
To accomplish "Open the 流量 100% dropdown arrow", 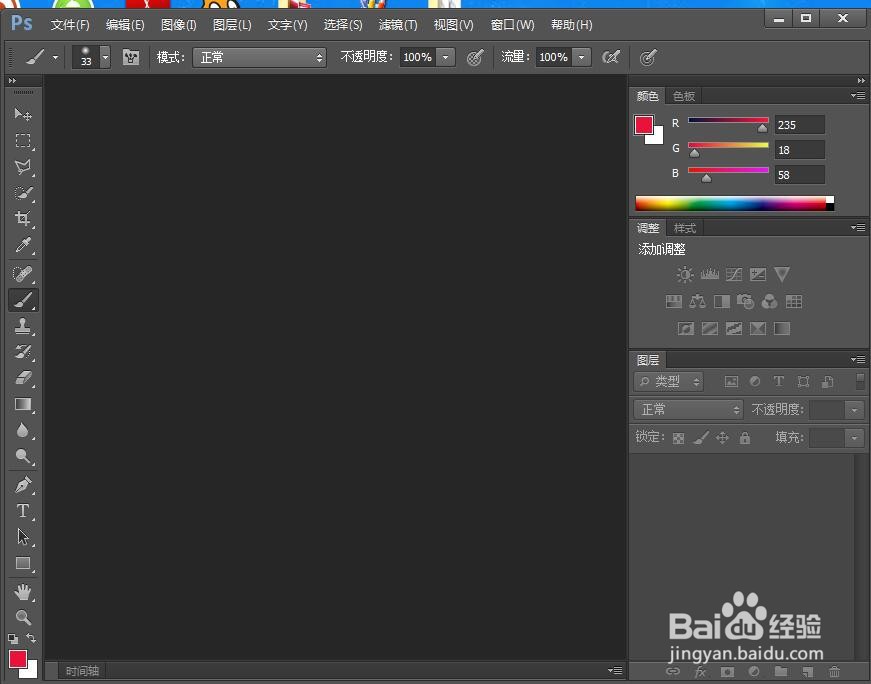I will [582, 57].
